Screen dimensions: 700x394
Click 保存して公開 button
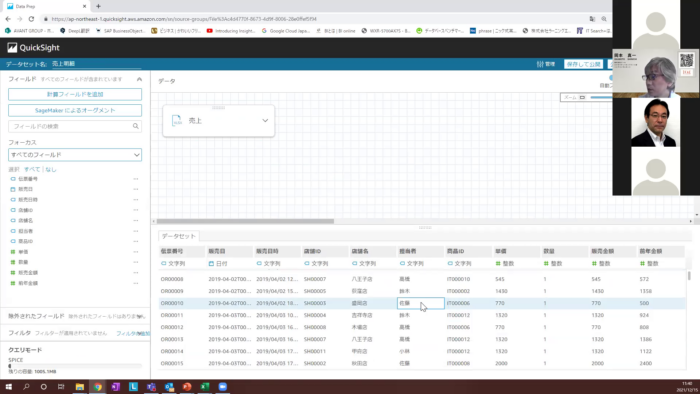point(583,64)
